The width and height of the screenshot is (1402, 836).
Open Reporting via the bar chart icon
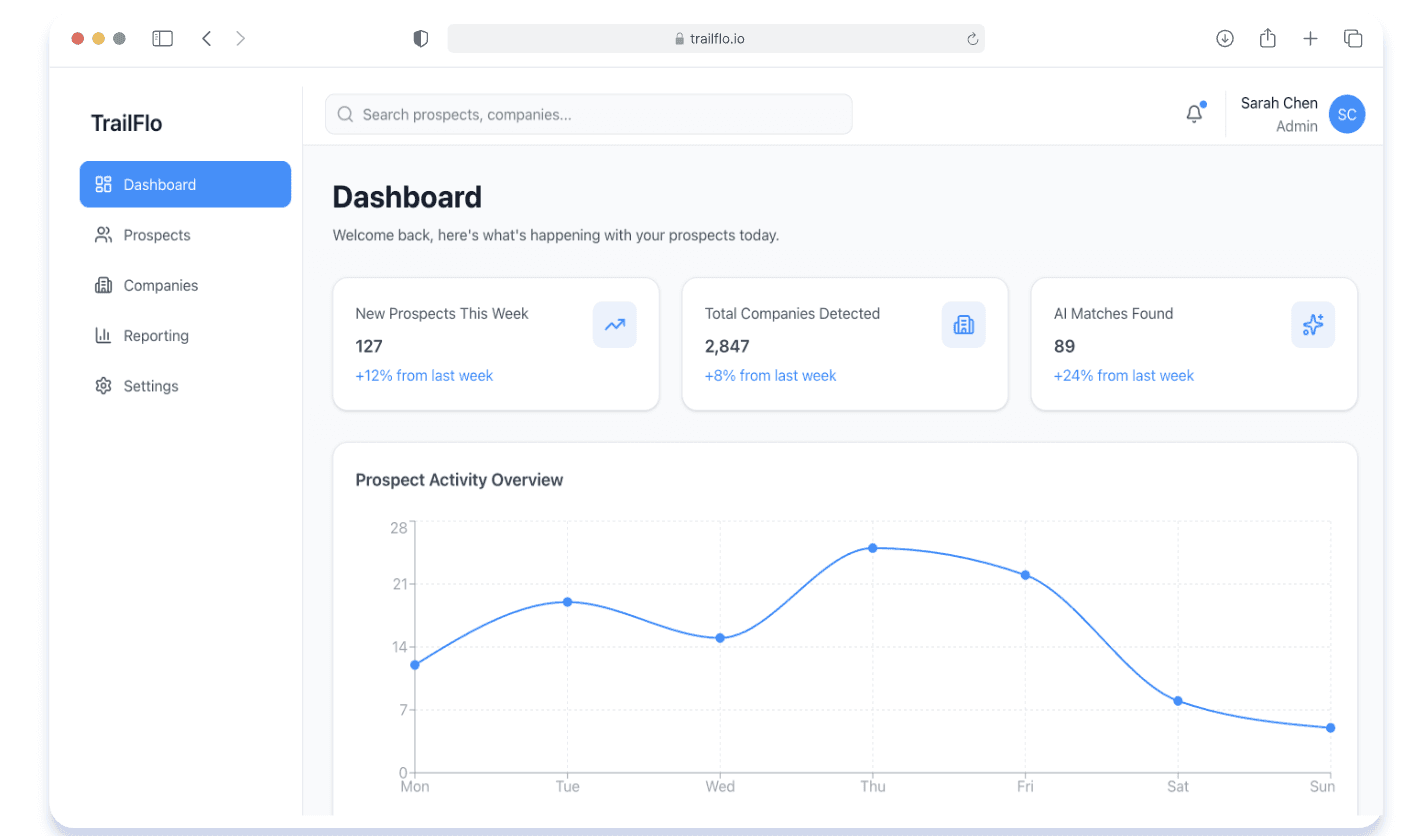pyautogui.click(x=103, y=335)
